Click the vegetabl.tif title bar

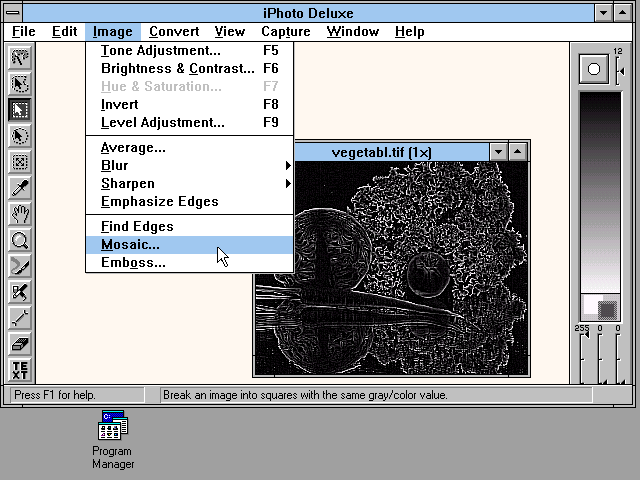(391, 152)
